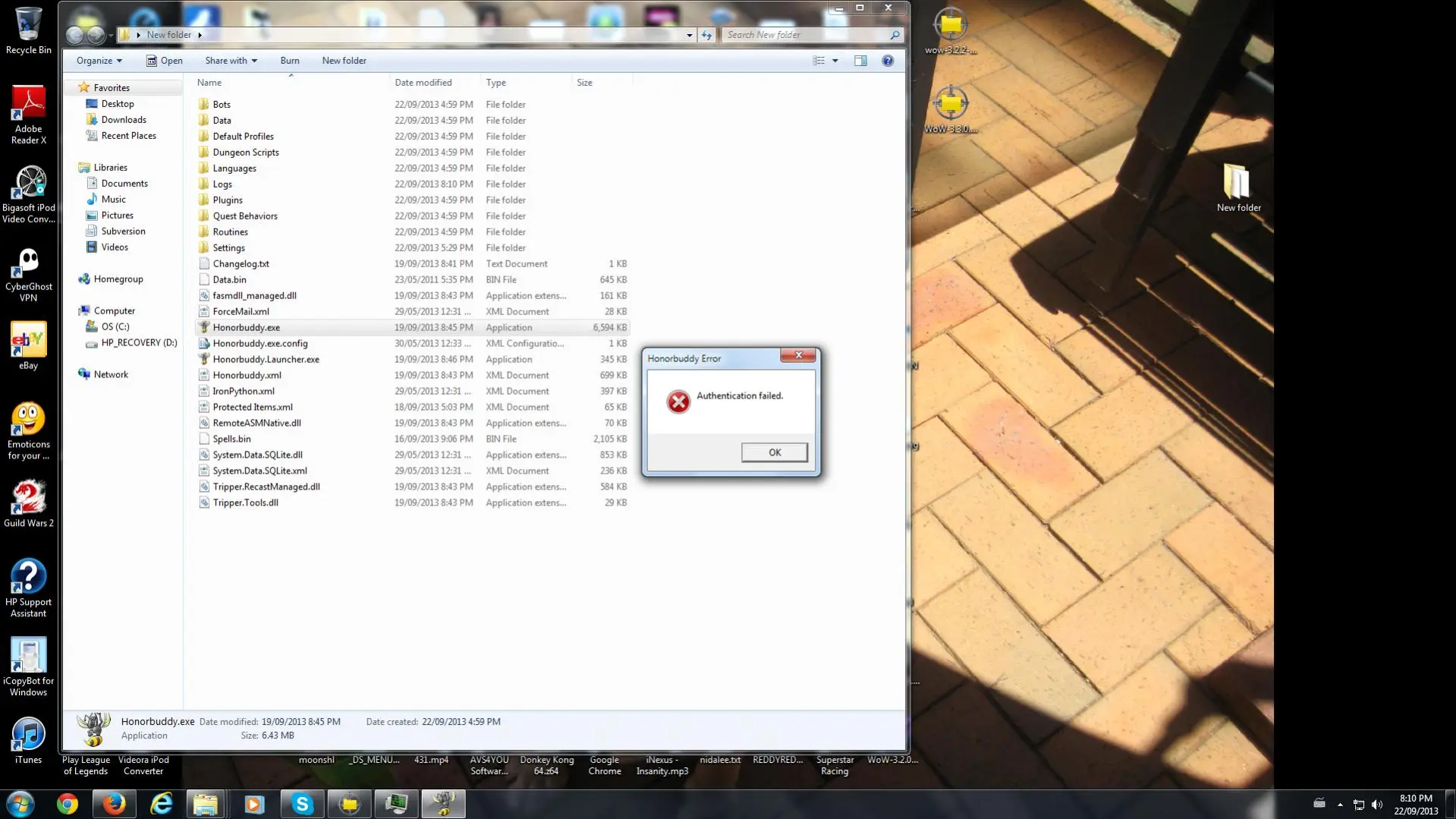Click the Windows Start button

(20, 804)
